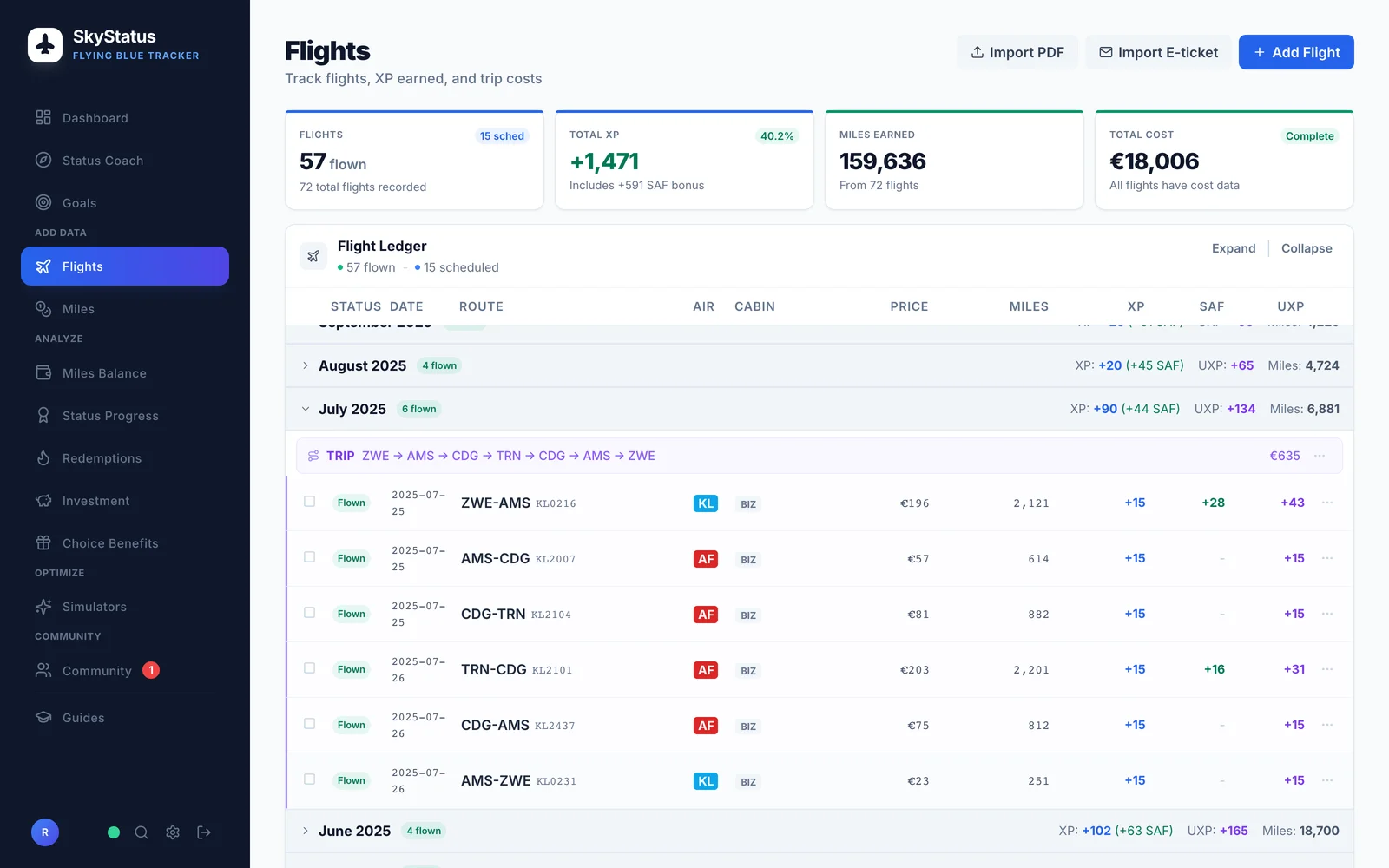This screenshot has width=1389, height=868.
Task: Select Flights in the sidebar
Action: pyautogui.click(x=125, y=266)
